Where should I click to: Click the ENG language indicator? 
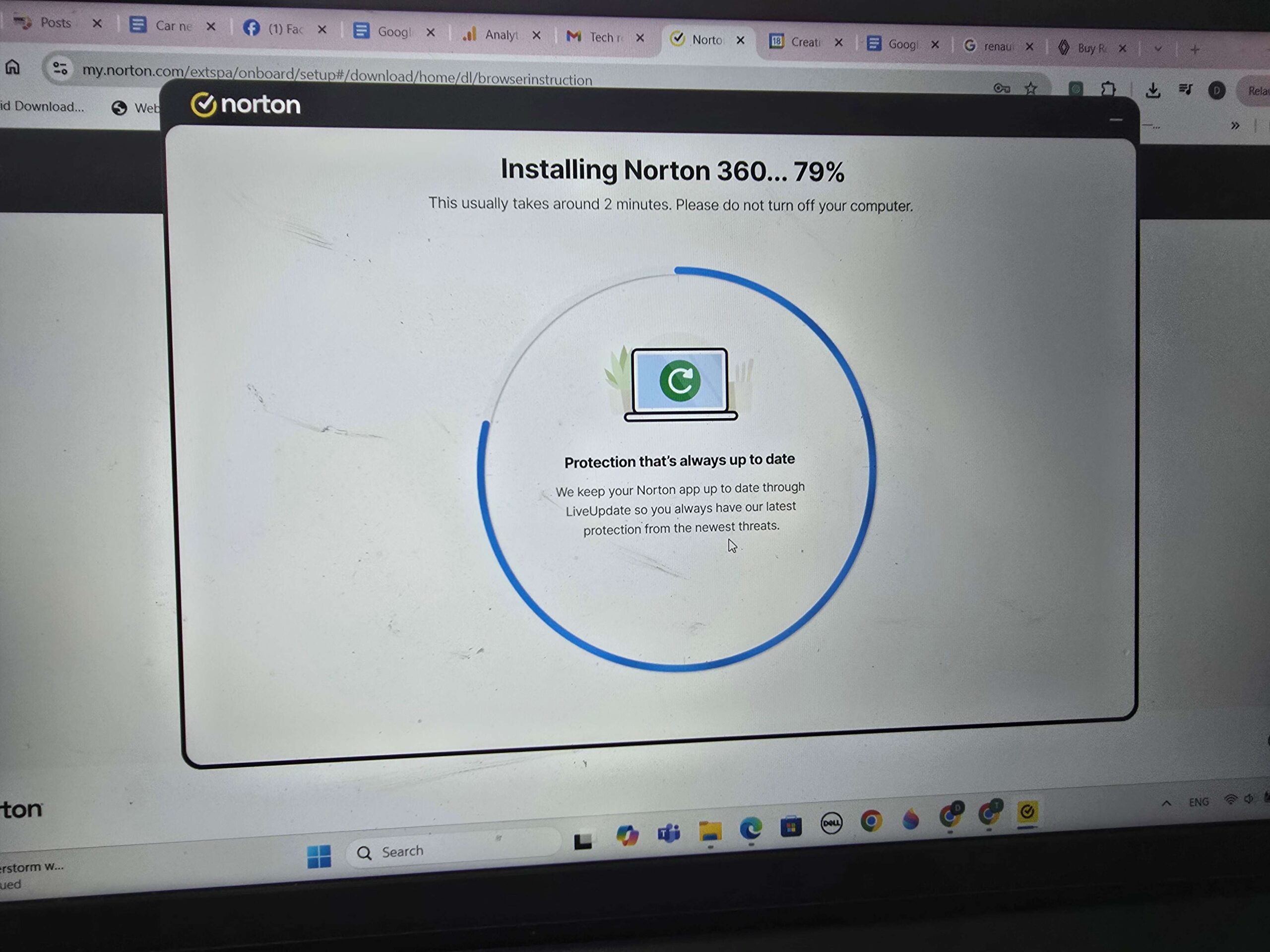point(1198,802)
